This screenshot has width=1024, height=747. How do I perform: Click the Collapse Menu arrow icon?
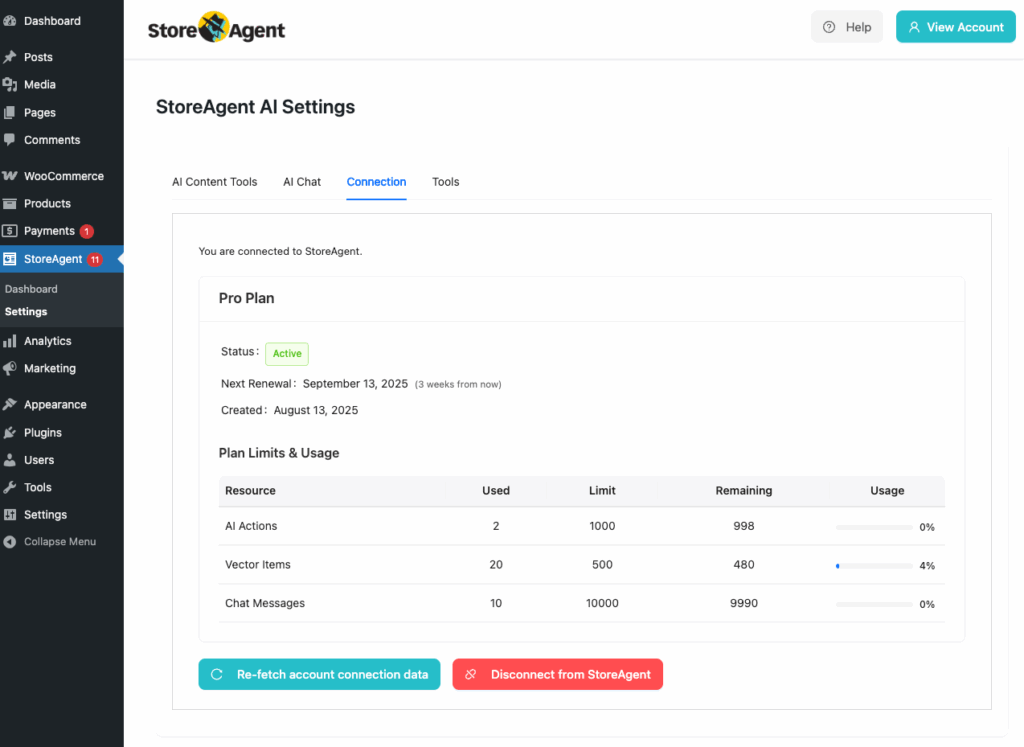tap(10, 541)
